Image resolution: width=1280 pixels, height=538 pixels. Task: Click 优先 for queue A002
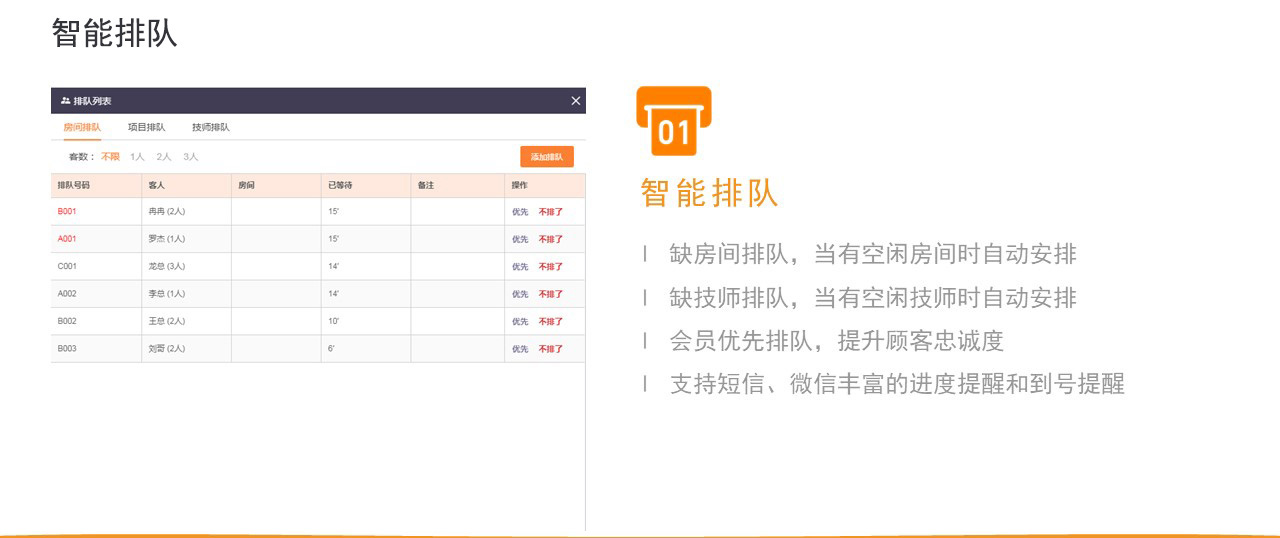tap(520, 294)
